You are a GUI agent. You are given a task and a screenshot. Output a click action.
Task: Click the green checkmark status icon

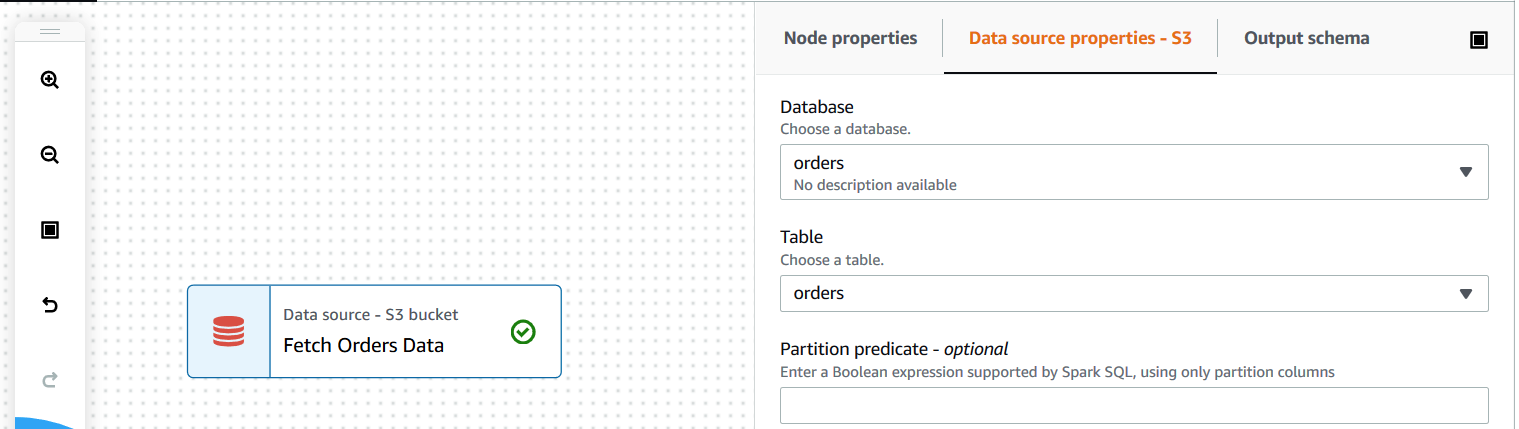(x=522, y=332)
